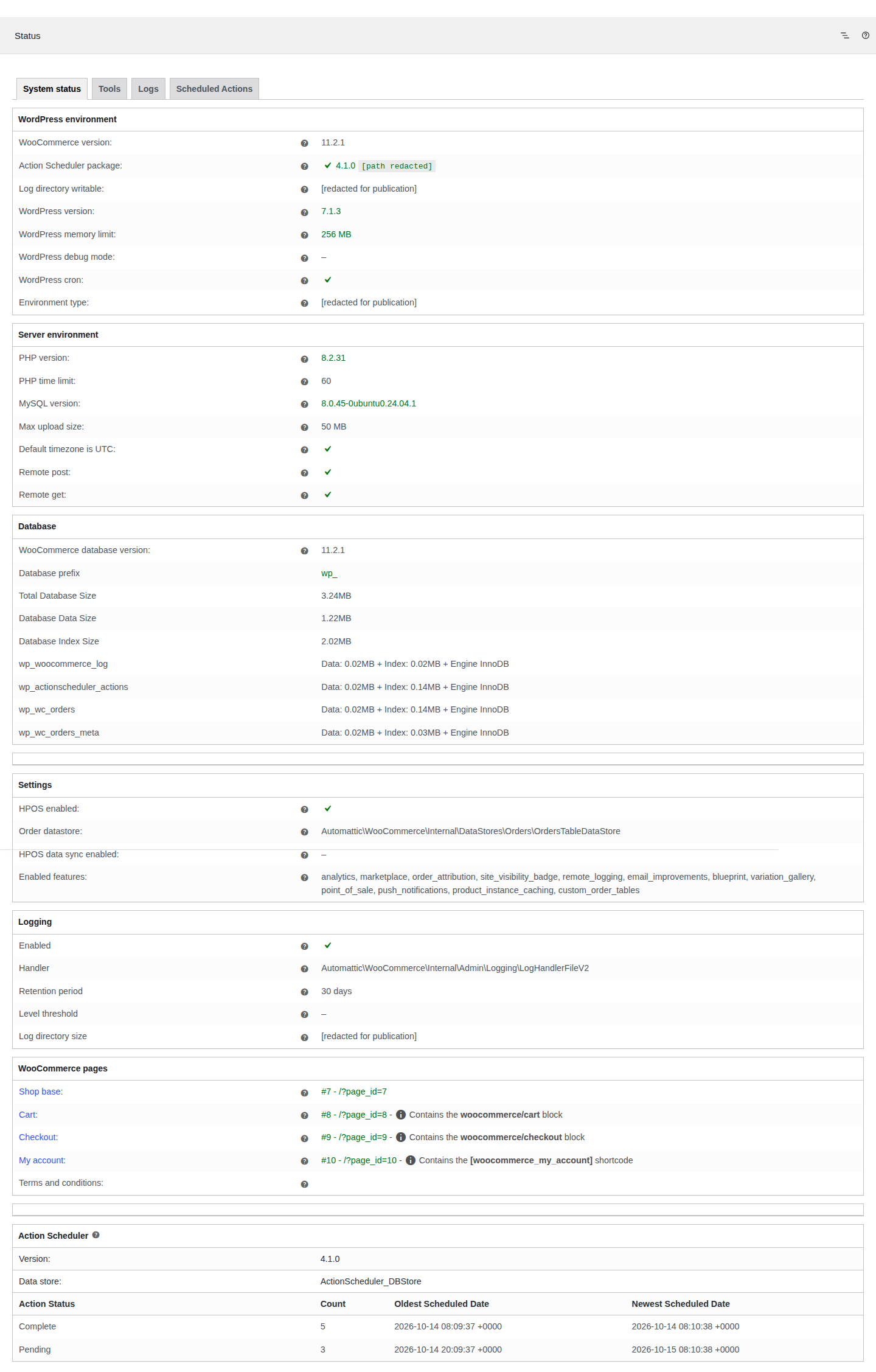
Task: Click the 'Newest Scheduled Date' column header
Action: pos(681,1304)
